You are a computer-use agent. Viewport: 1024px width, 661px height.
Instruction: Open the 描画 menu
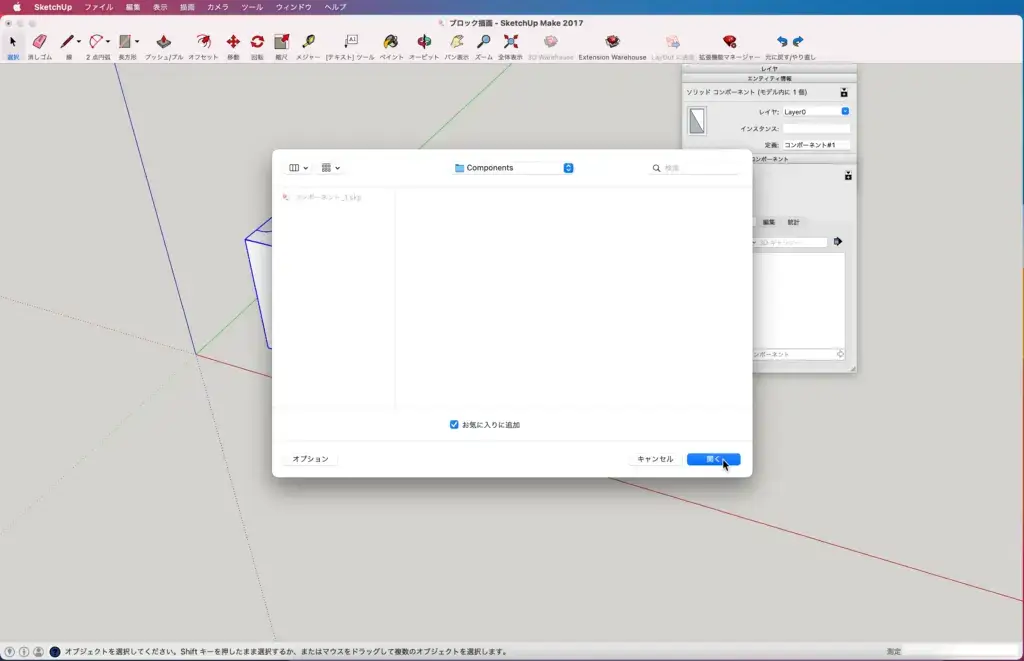(x=187, y=7)
